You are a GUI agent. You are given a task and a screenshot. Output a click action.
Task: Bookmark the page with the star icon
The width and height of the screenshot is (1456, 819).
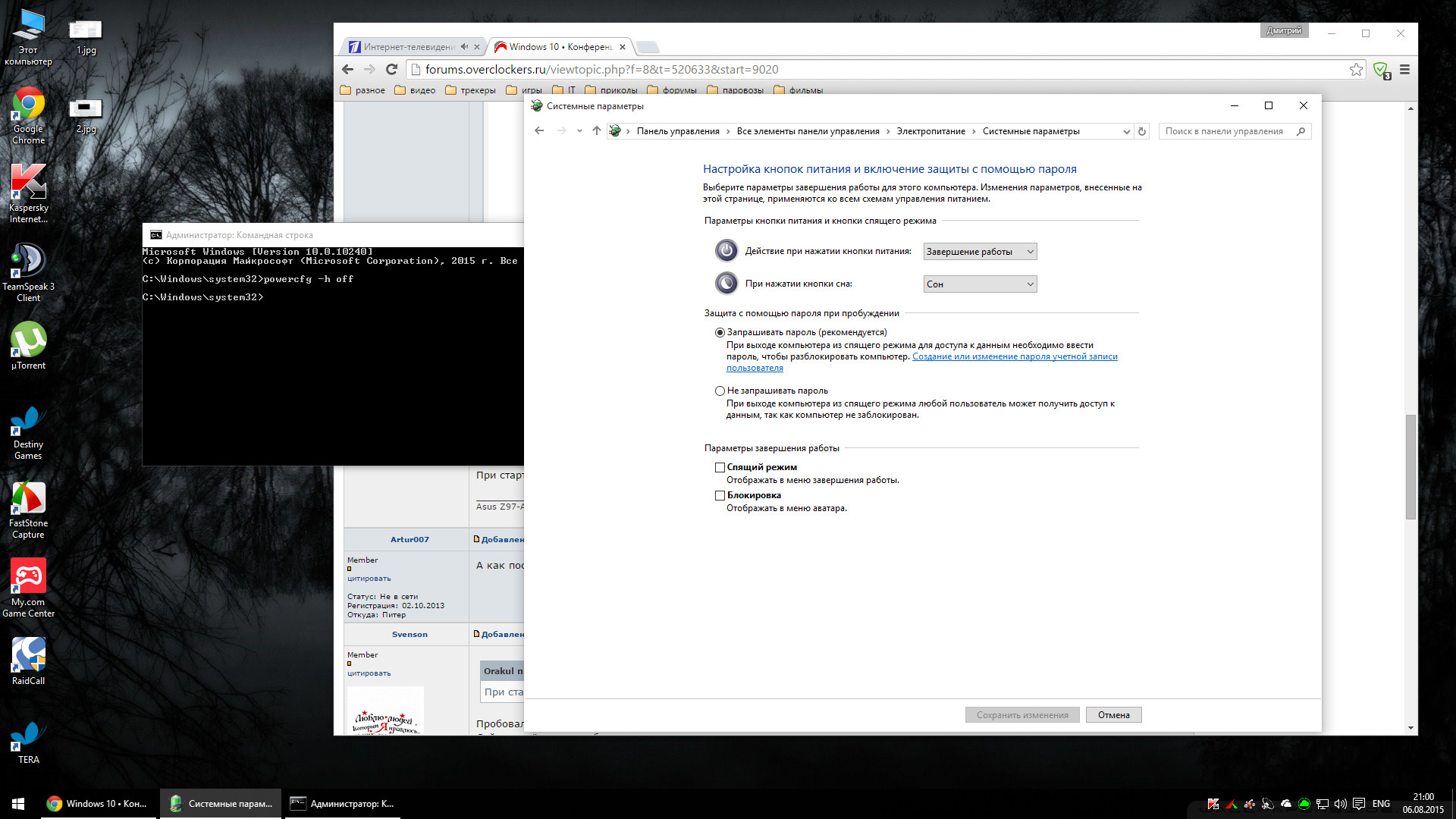[x=1356, y=70]
